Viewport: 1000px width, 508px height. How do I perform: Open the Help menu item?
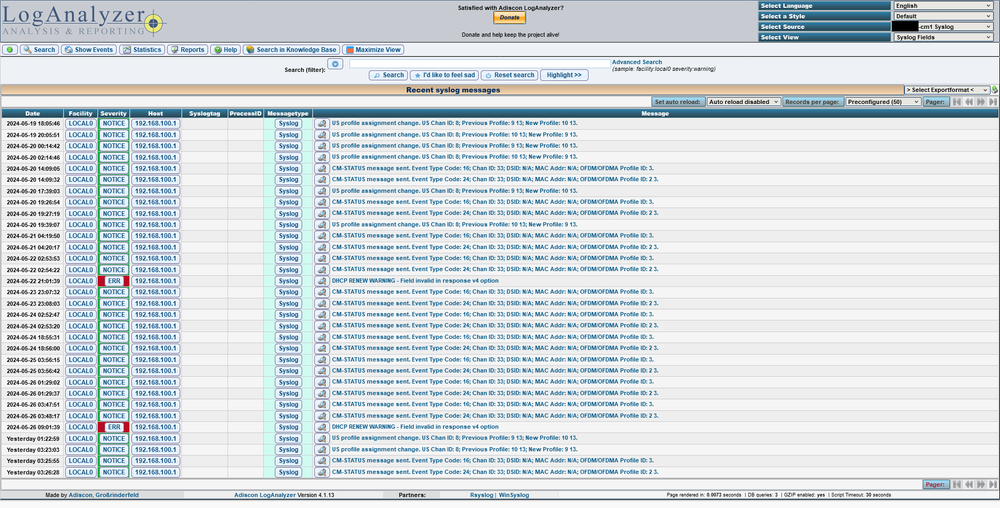225,50
